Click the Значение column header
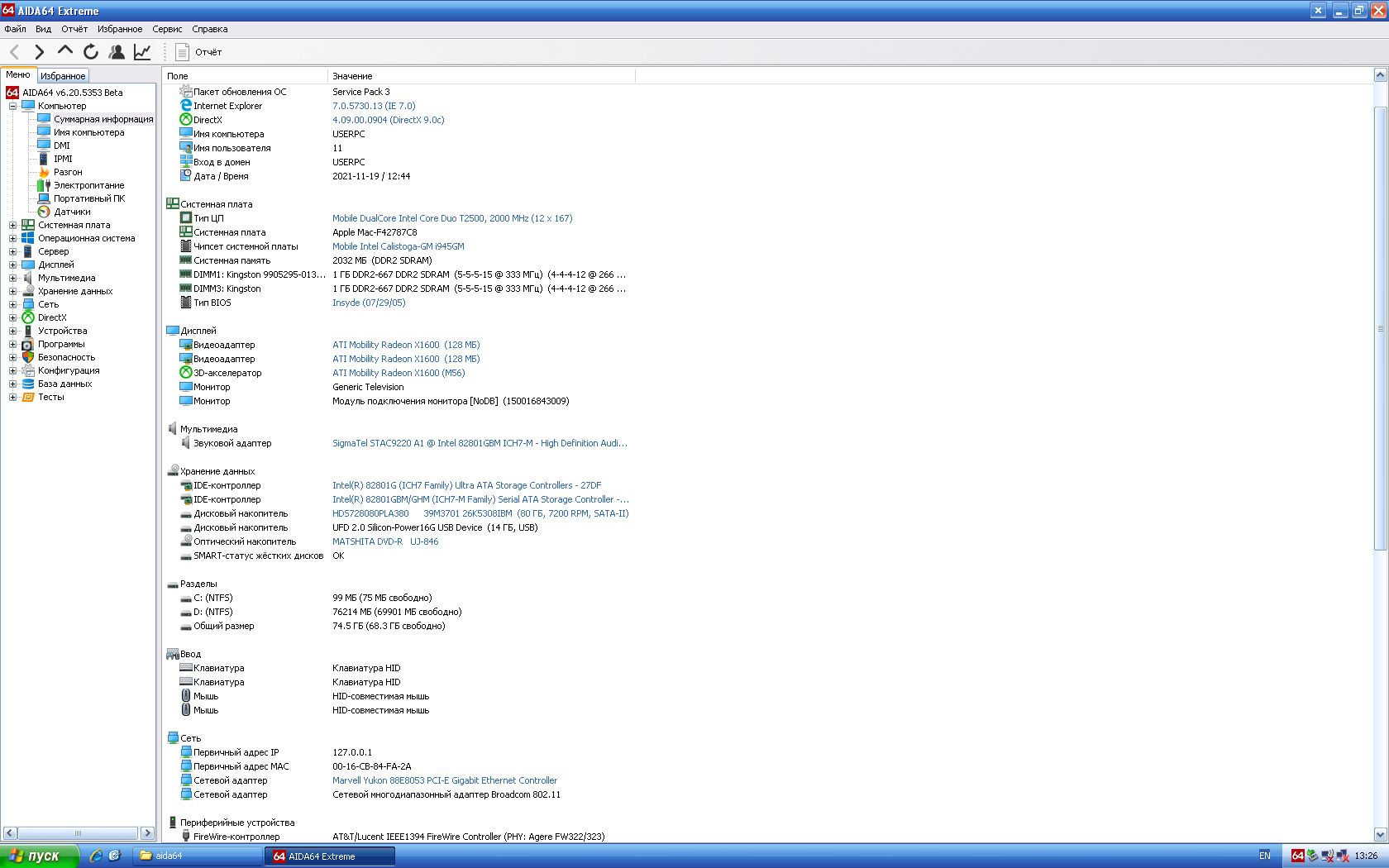1389x868 pixels. pyautogui.click(x=481, y=76)
